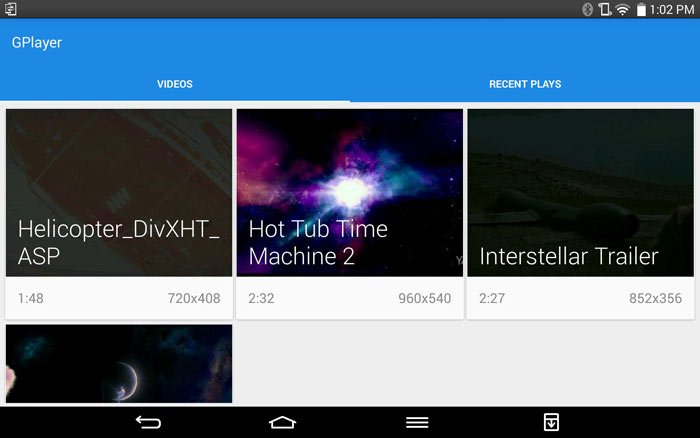Open the crescent moon video thumbnail
700x438 pixels.
119,363
